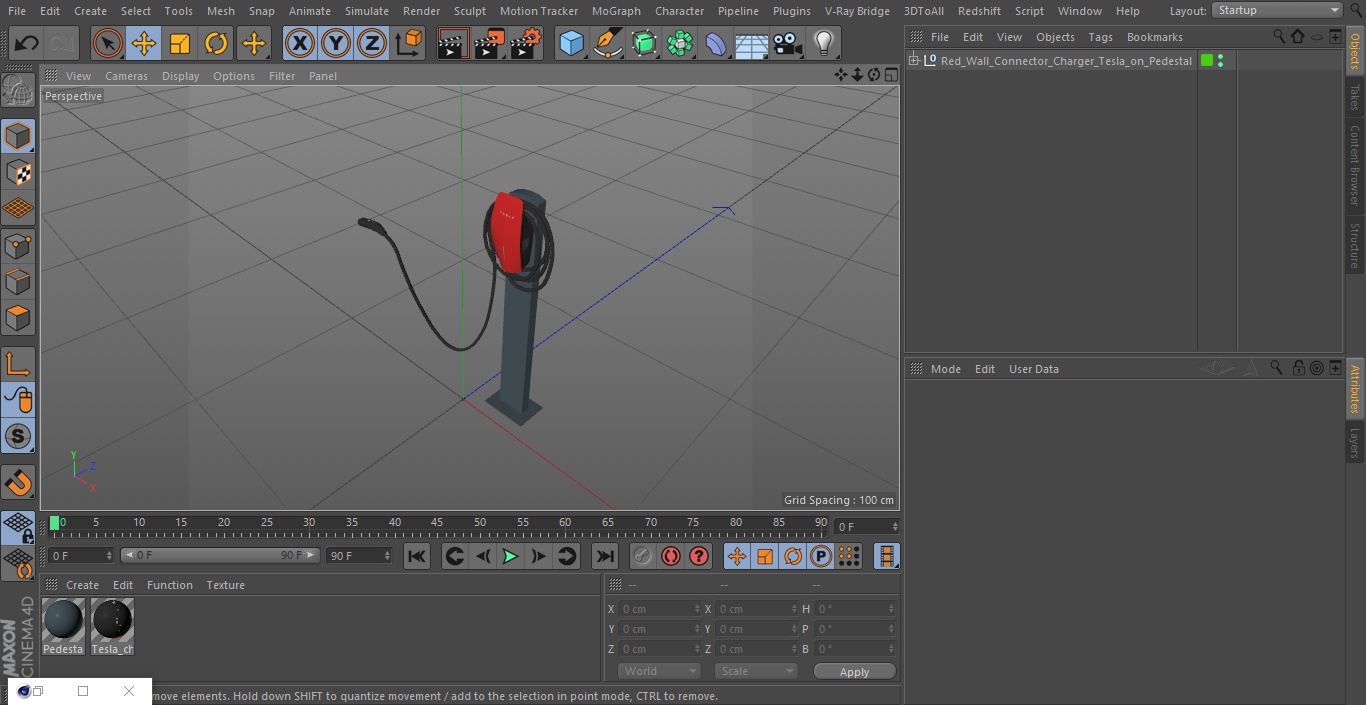Toggle X axis lock

(x=300, y=43)
